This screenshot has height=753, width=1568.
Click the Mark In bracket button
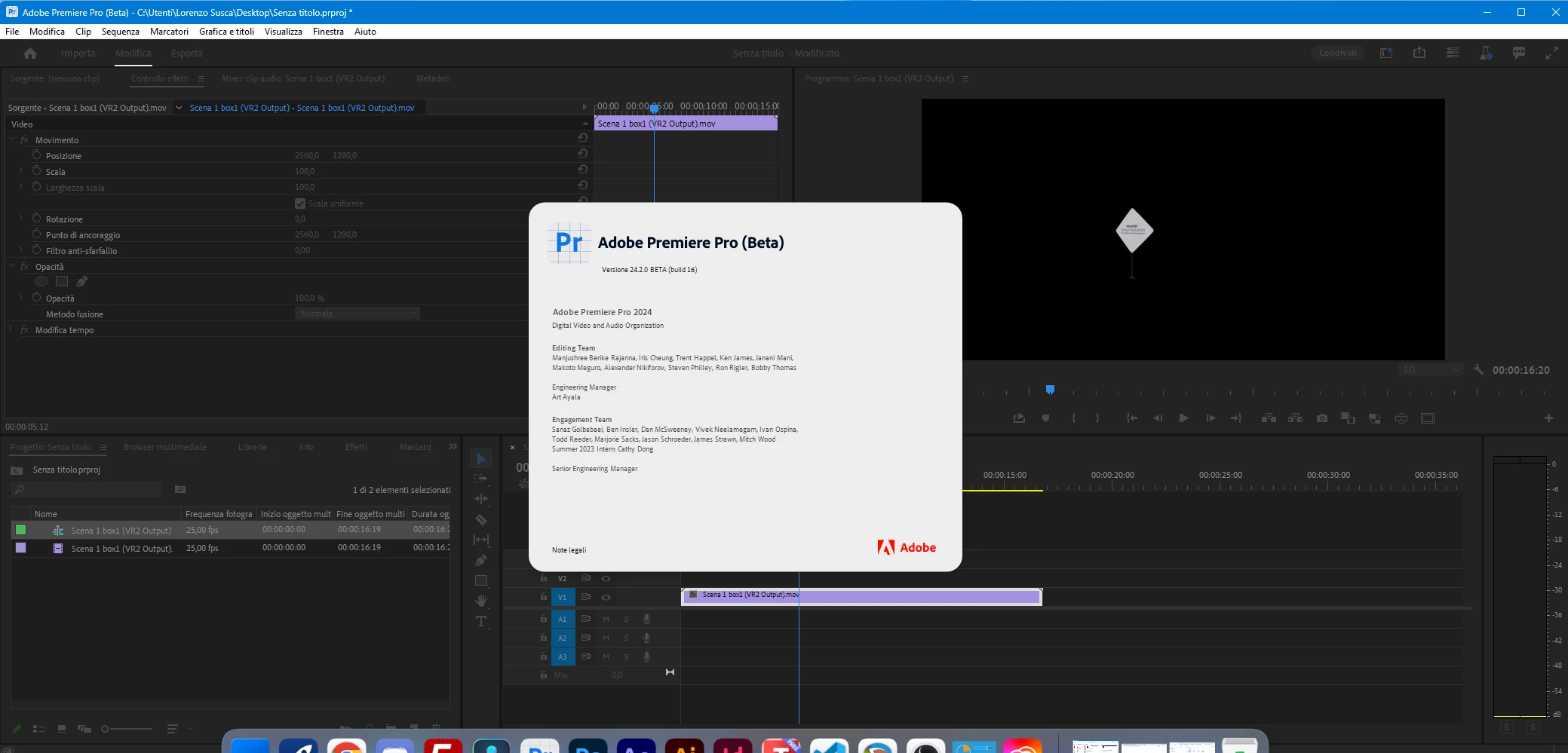pyautogui.click(x=1073, y=418)
